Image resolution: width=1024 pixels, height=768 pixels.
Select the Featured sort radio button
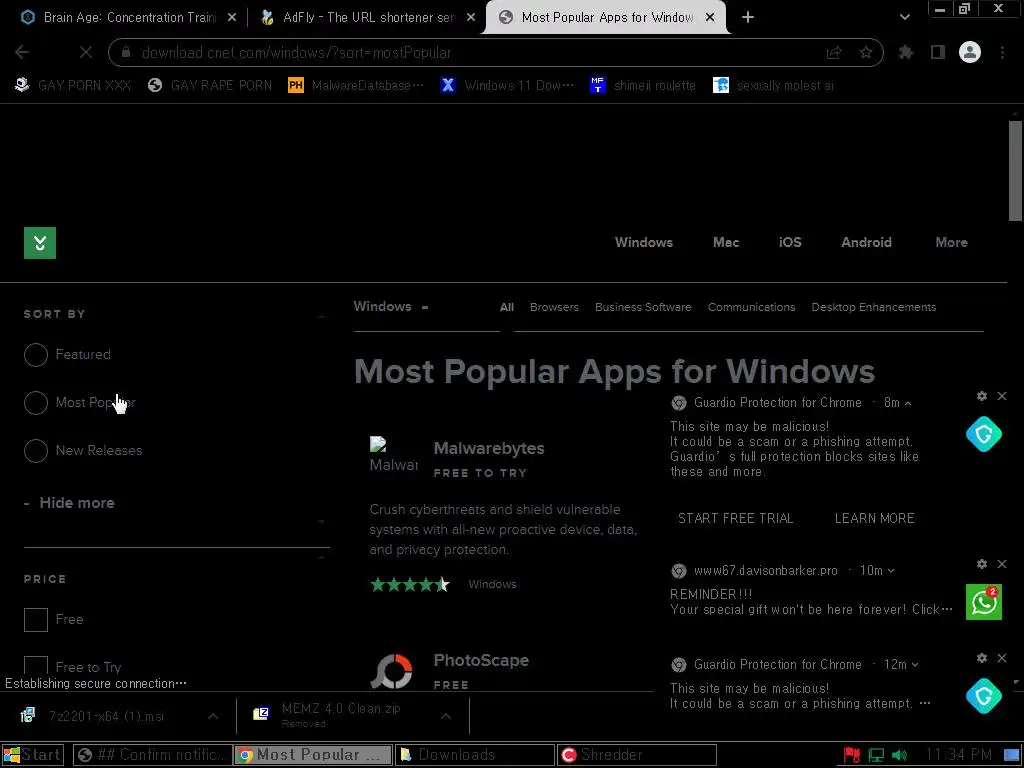click(36, 355)
